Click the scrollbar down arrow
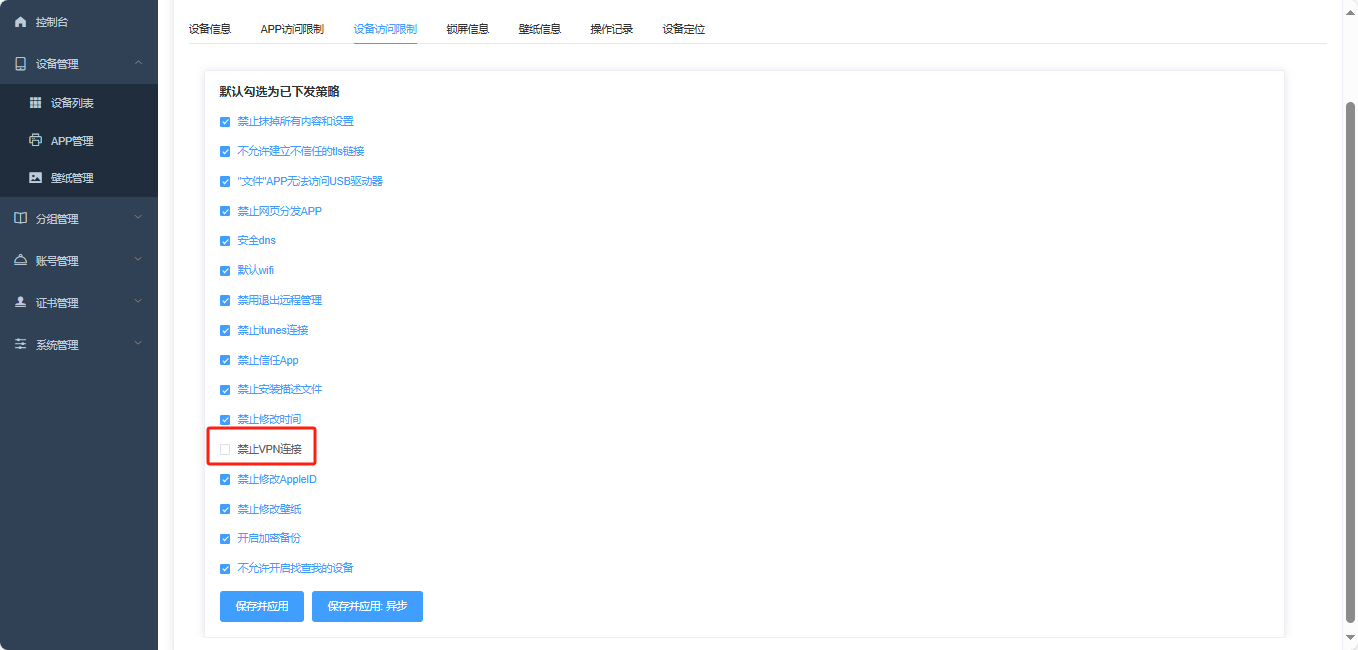1358x650 pixels. point(1350,640)
